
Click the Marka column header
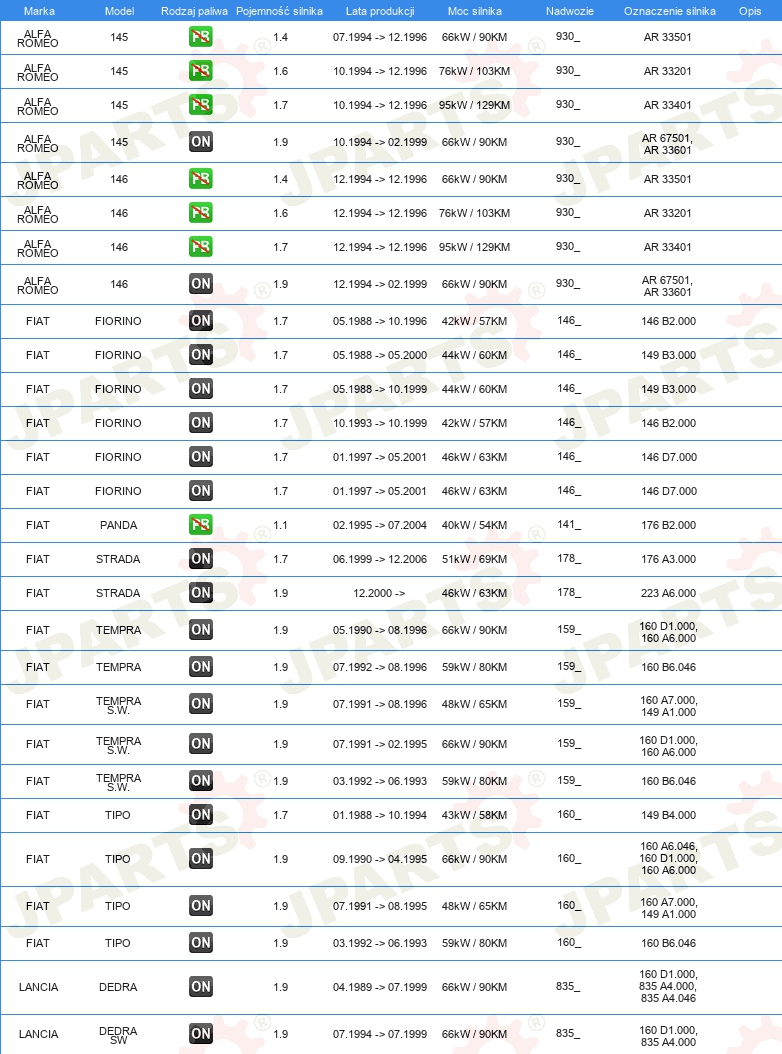point(39,11)
